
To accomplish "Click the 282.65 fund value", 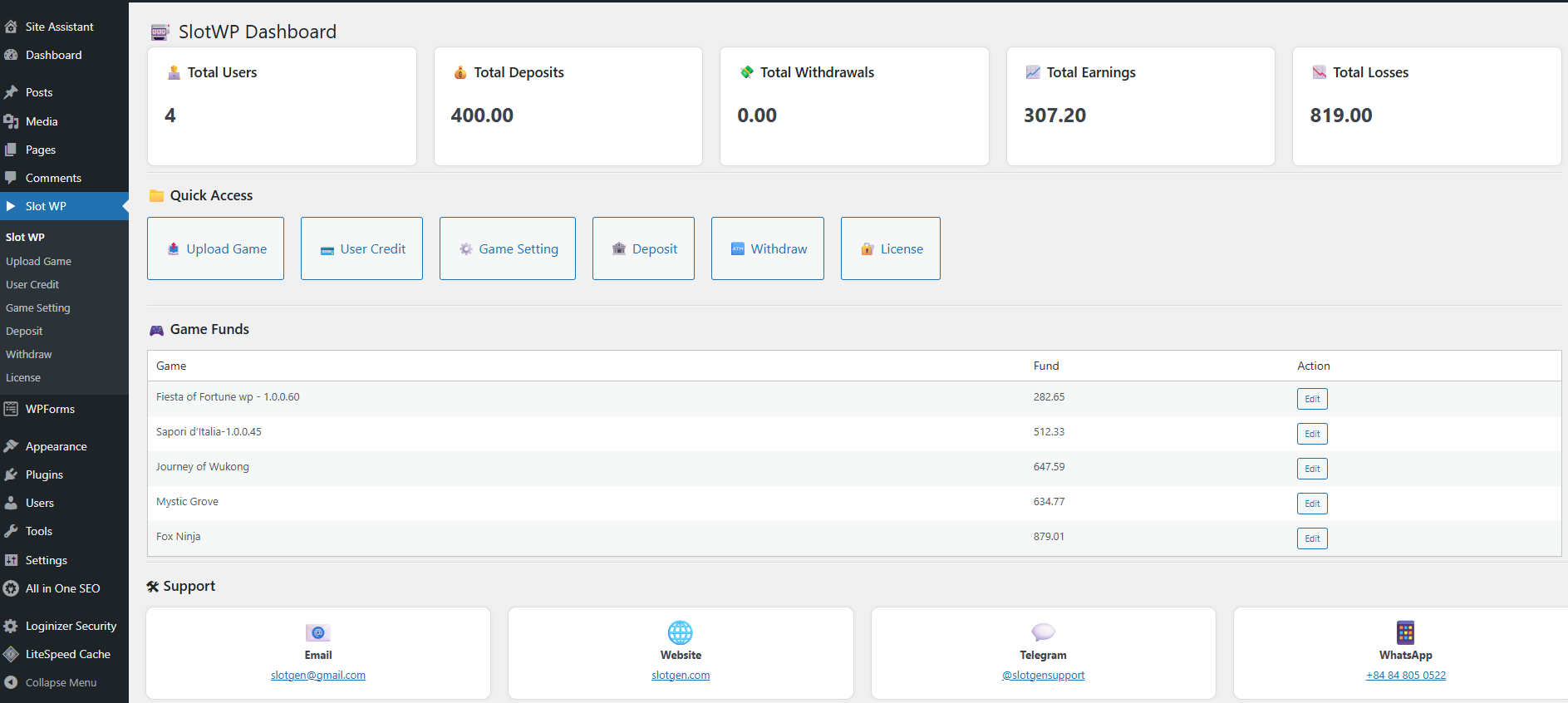I will tap(1049, 397).
